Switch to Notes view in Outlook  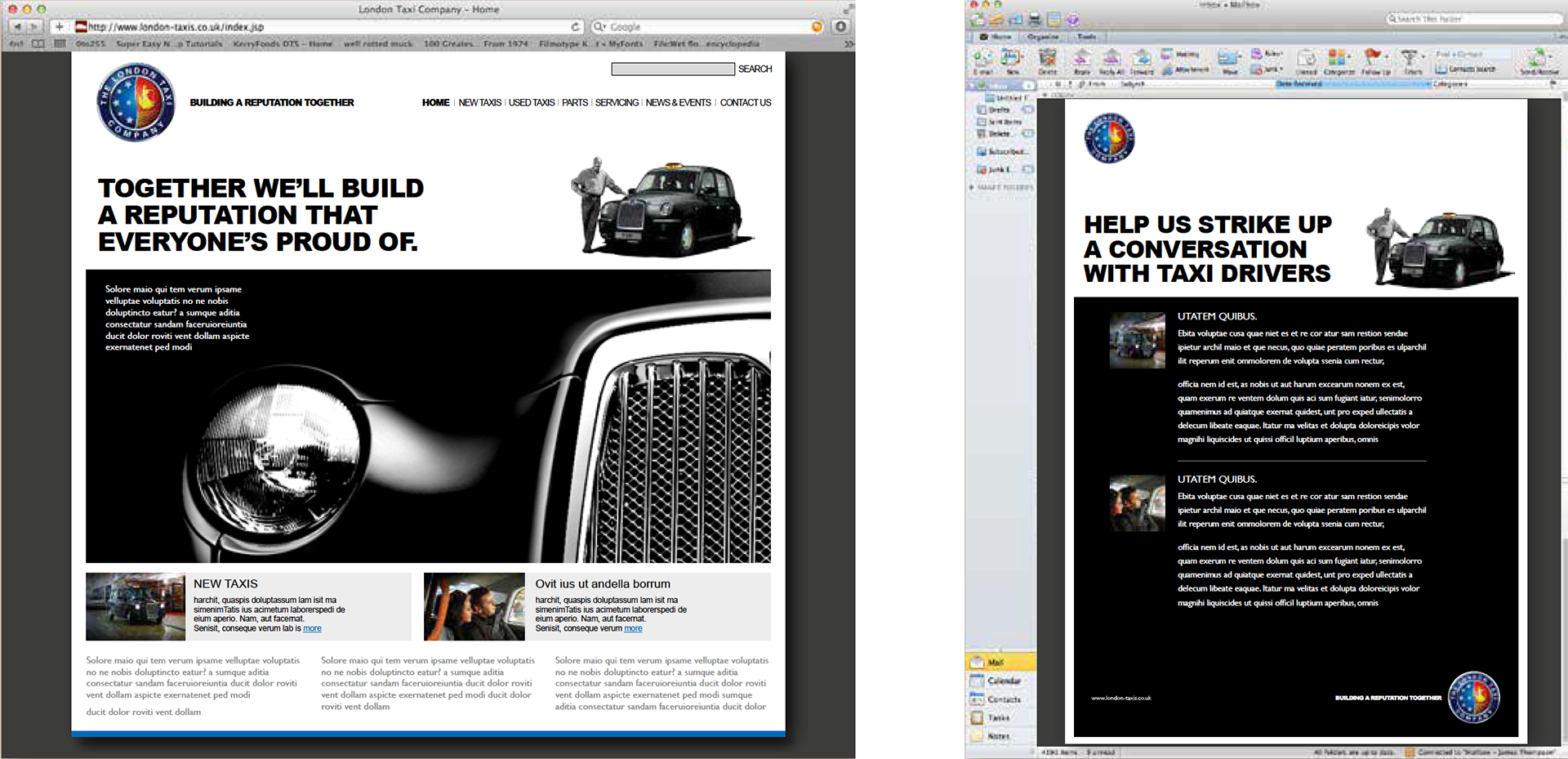click(x=1001, y=736)
